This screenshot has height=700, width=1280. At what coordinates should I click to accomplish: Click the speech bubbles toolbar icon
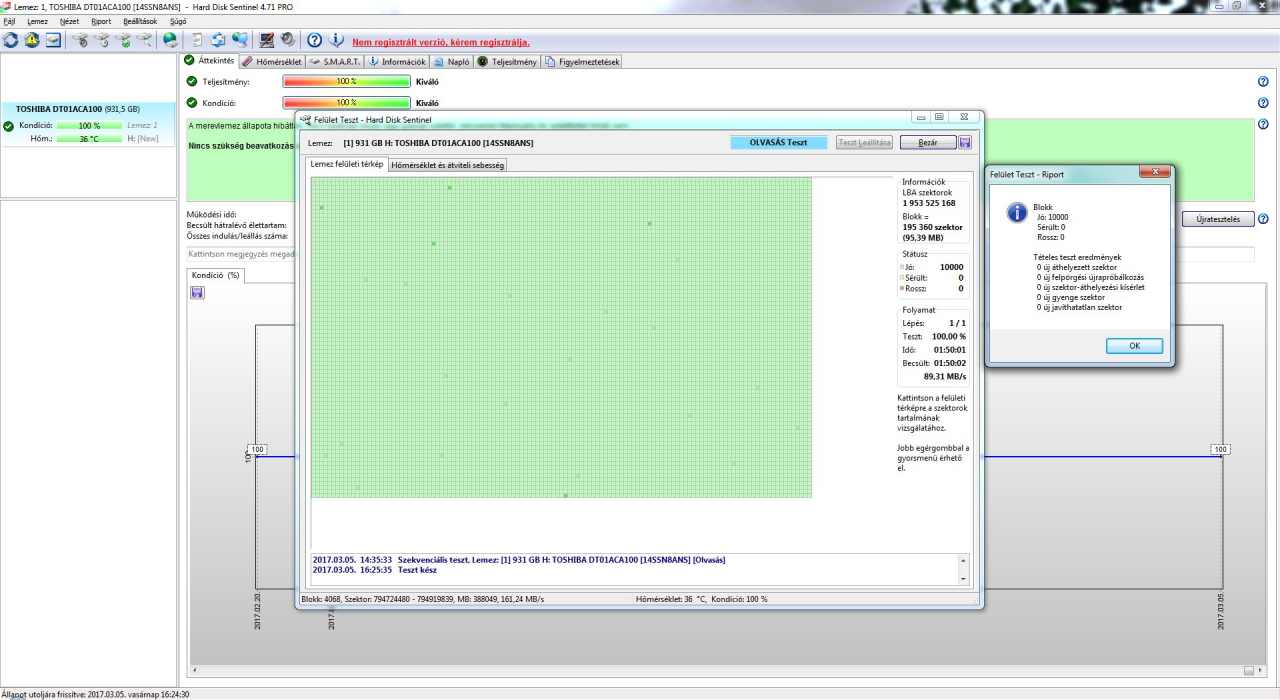click(x=240, y=40)
